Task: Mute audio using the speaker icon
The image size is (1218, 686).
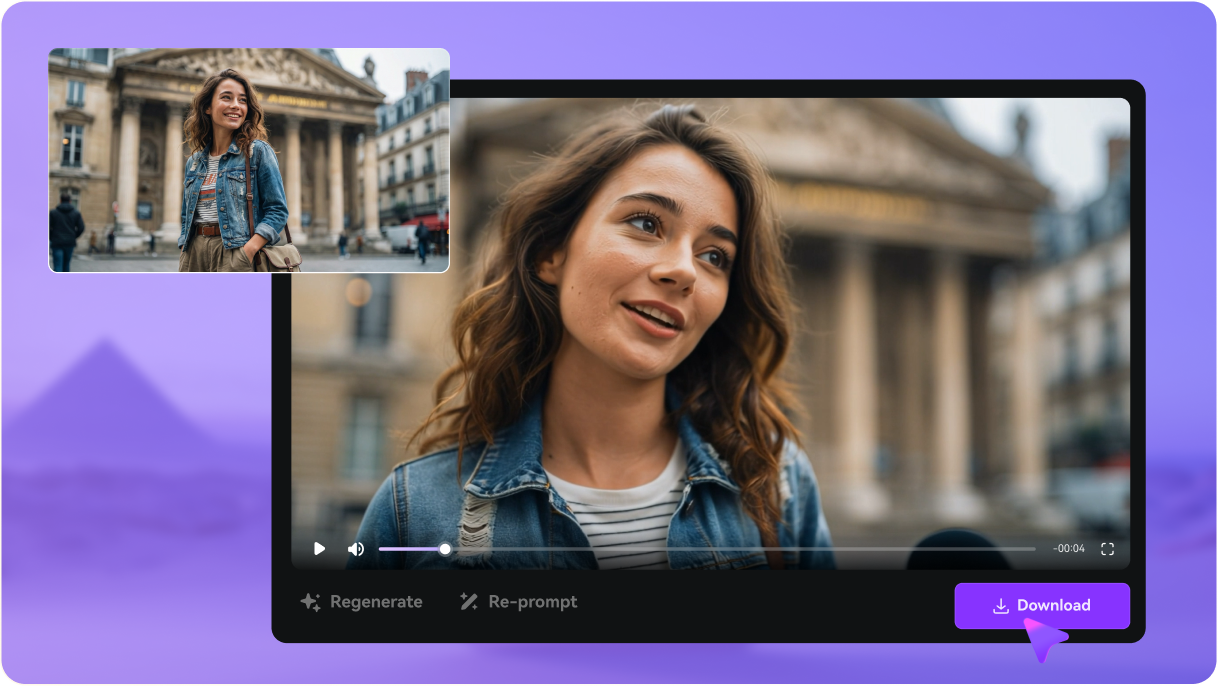Action: point(356,548)
